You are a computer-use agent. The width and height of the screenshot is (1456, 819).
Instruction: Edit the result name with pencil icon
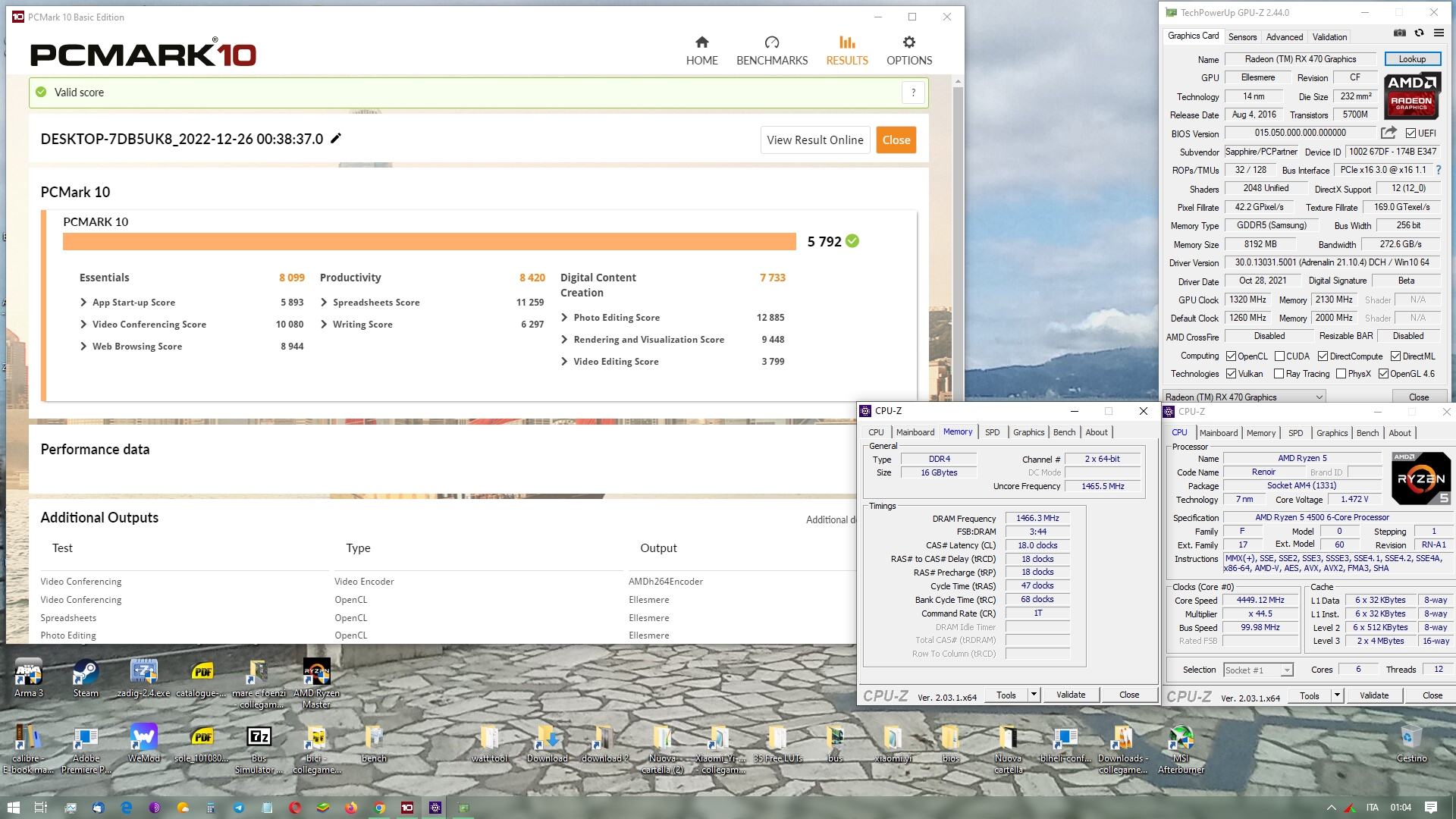[336, 138]
